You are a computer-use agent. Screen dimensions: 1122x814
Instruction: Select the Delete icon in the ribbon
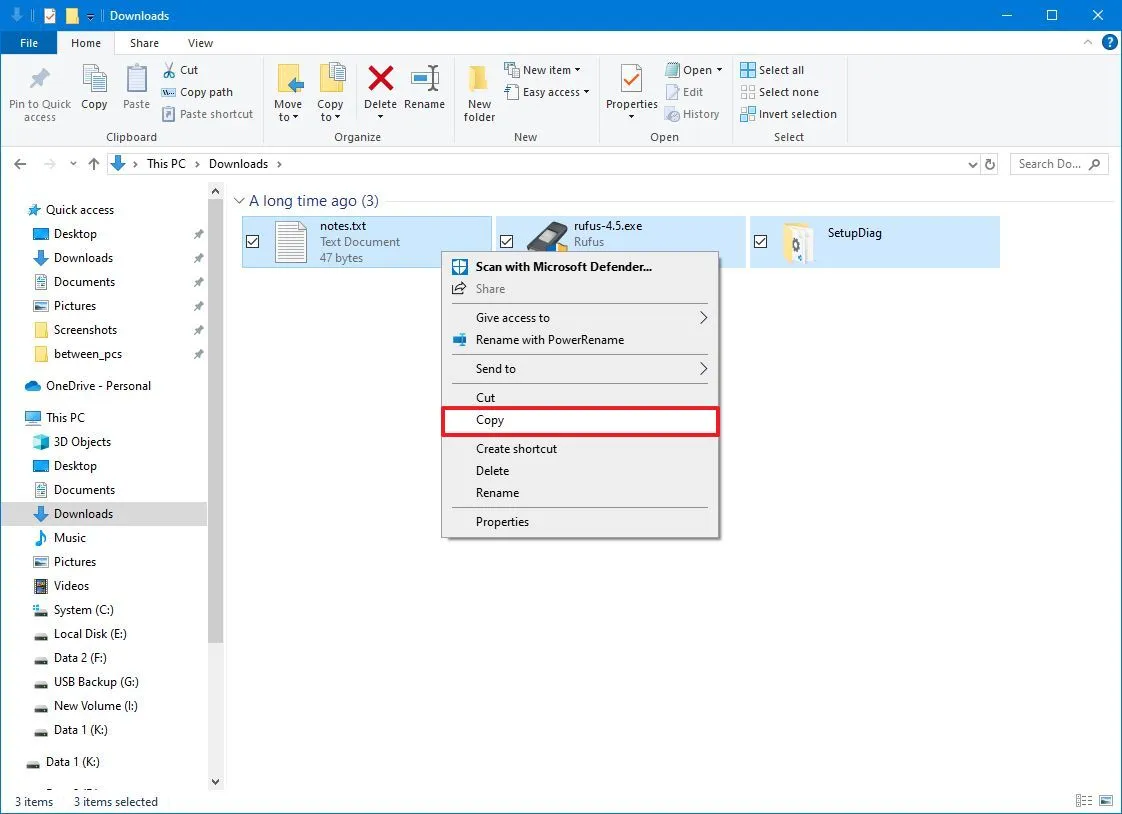(381, 90)
